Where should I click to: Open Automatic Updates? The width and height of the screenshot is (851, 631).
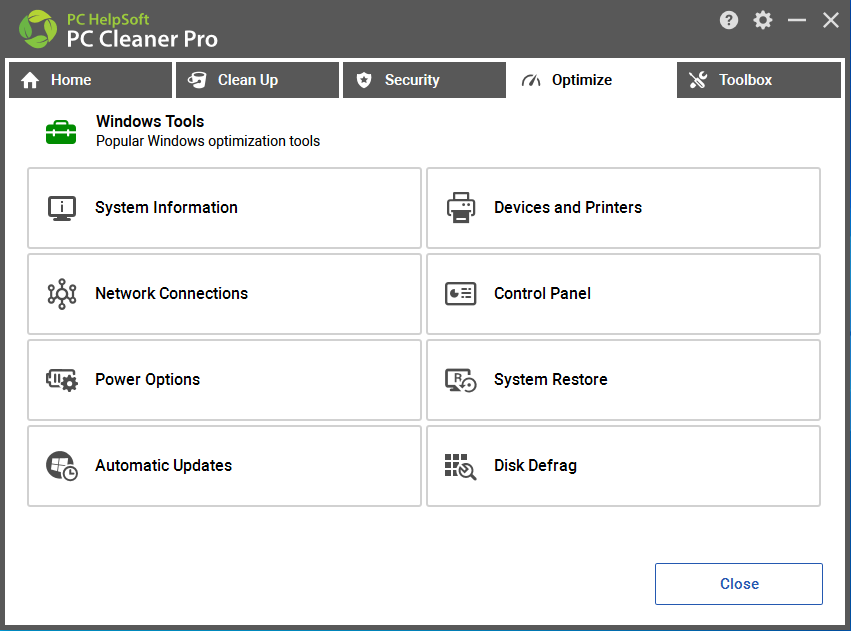tap(225, 466)
